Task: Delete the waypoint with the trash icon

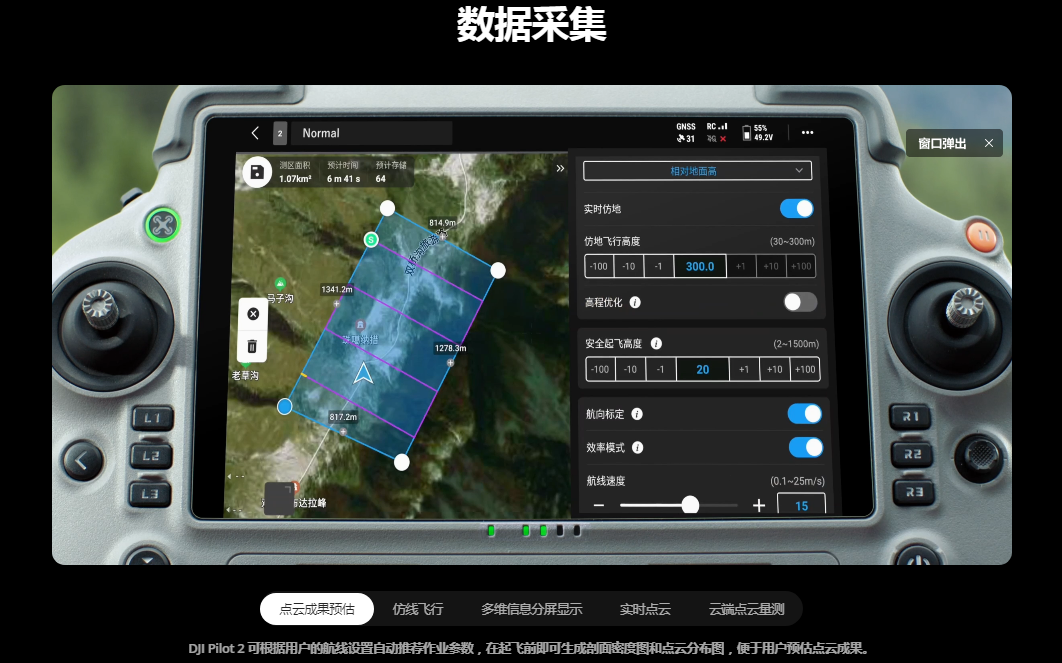Action: 252,346
